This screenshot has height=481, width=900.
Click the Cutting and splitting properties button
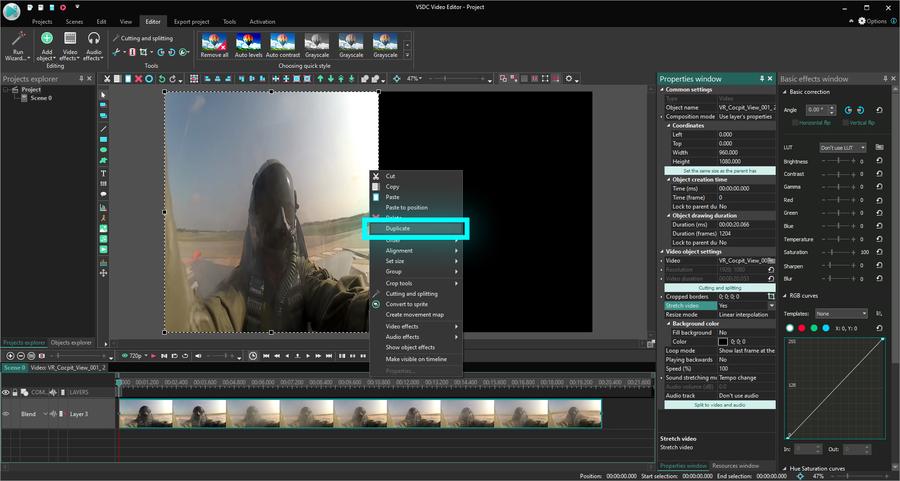click(x=720, y=288)
